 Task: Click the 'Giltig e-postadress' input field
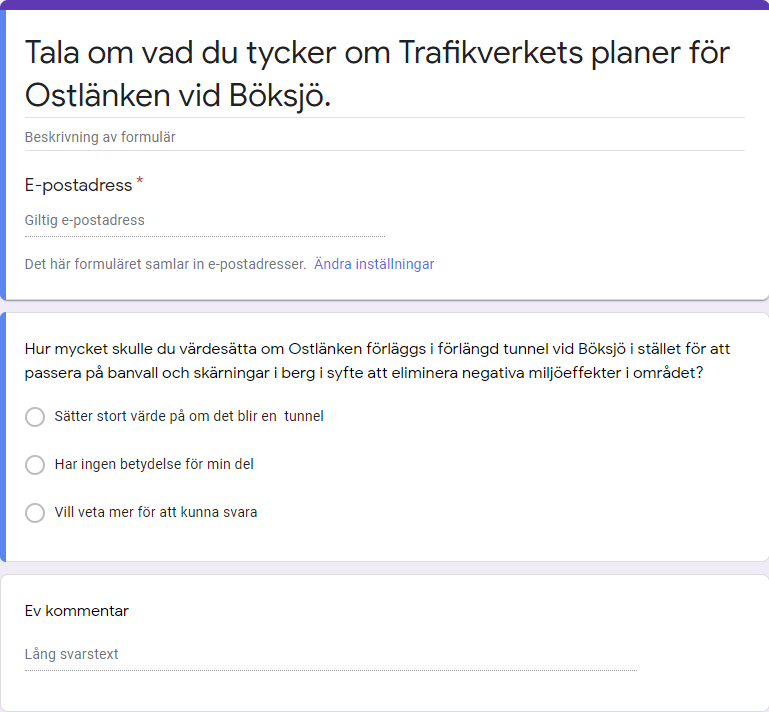205,221
